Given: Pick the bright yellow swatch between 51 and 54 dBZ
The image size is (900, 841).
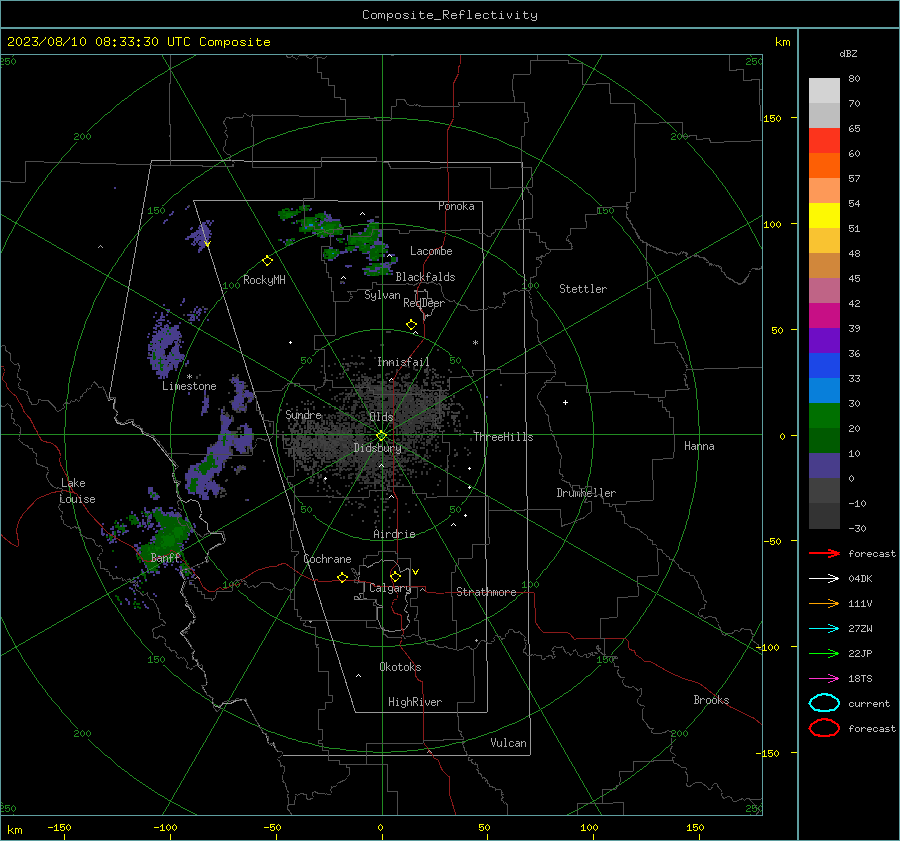Looking at the screenshot, I should pyautogui.click(x=824, y=215).
